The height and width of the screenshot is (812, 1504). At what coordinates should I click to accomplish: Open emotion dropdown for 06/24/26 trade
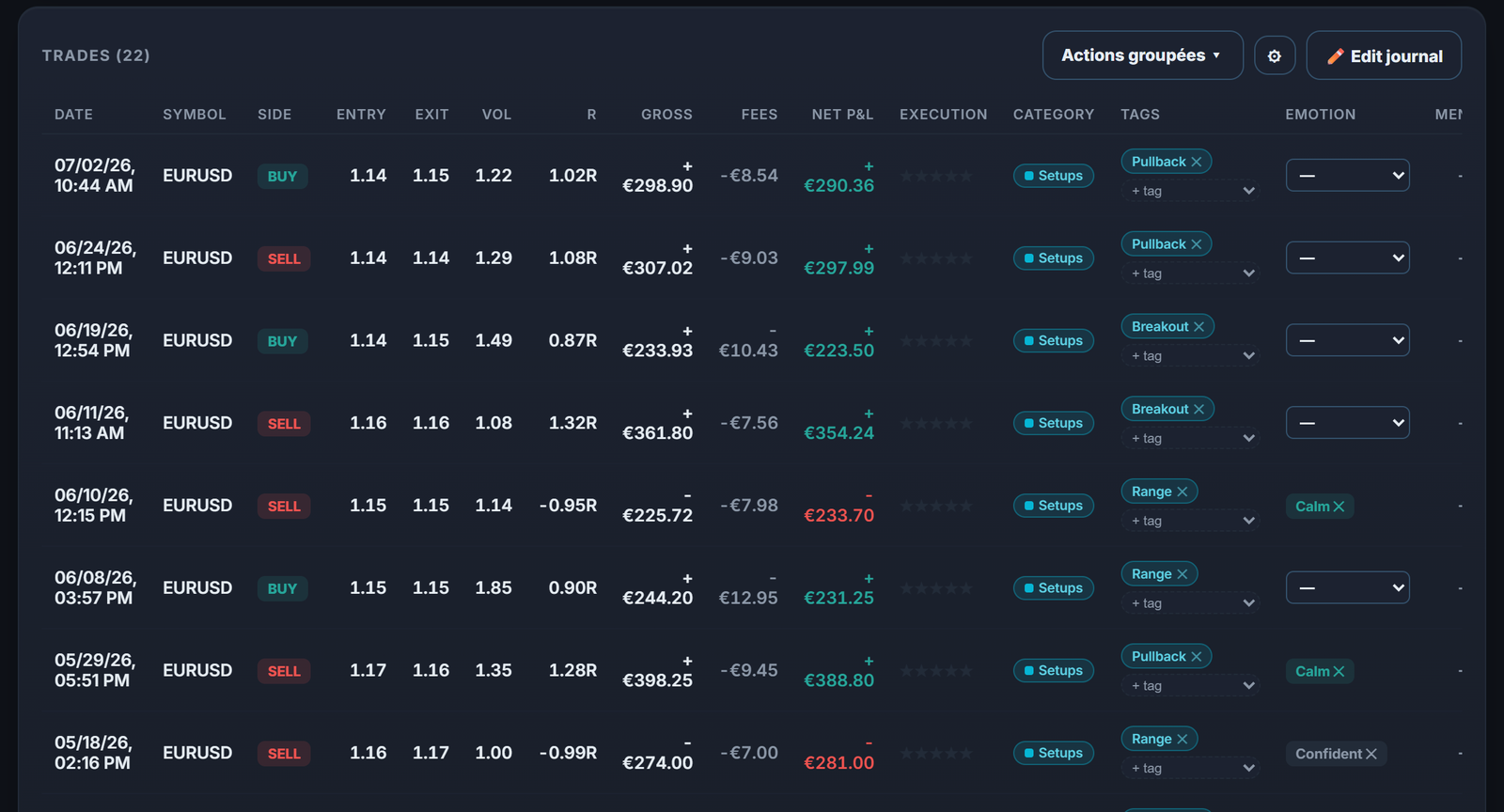(1347, 258)
